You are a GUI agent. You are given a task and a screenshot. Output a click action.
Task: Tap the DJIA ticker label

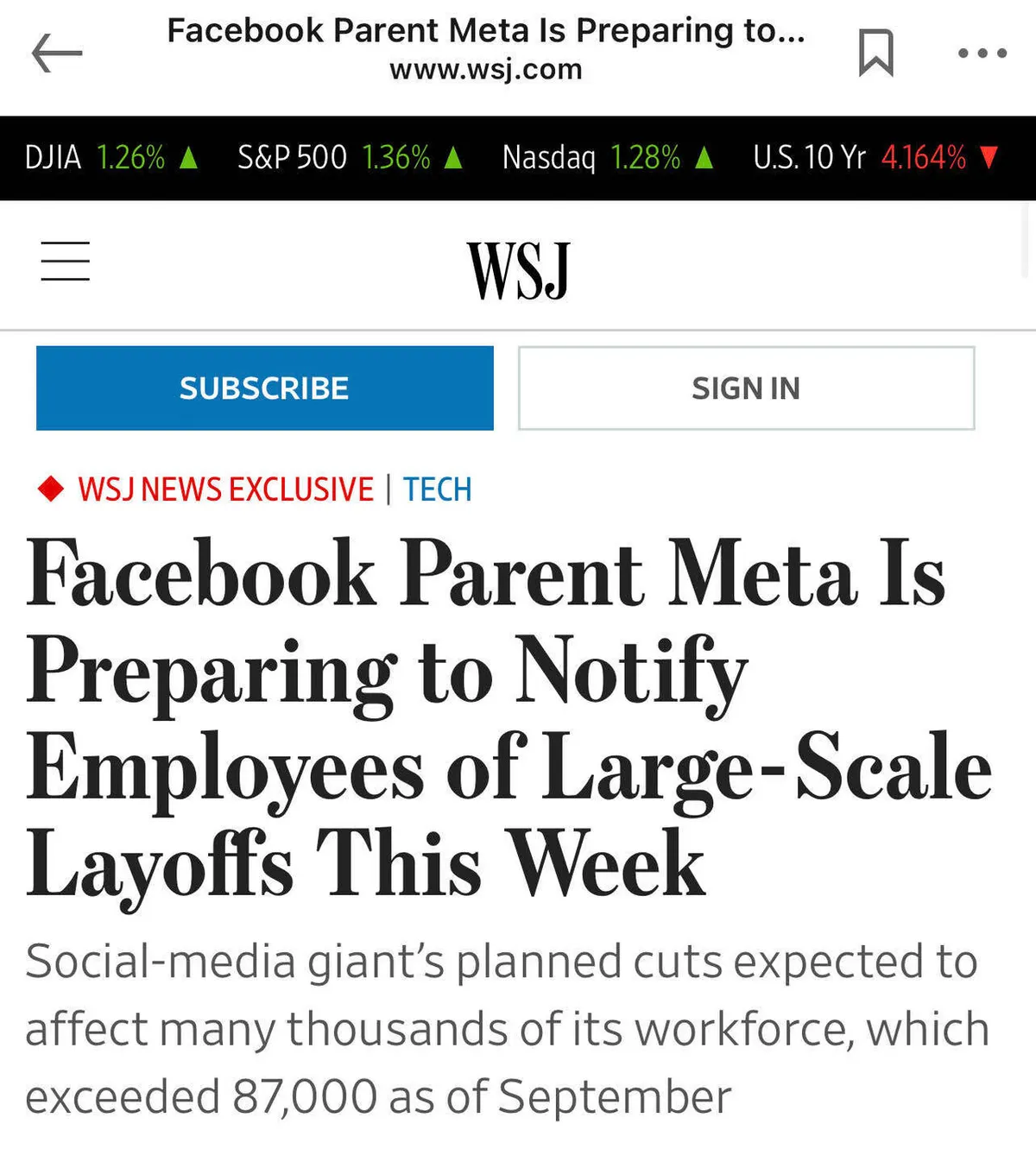53,158
